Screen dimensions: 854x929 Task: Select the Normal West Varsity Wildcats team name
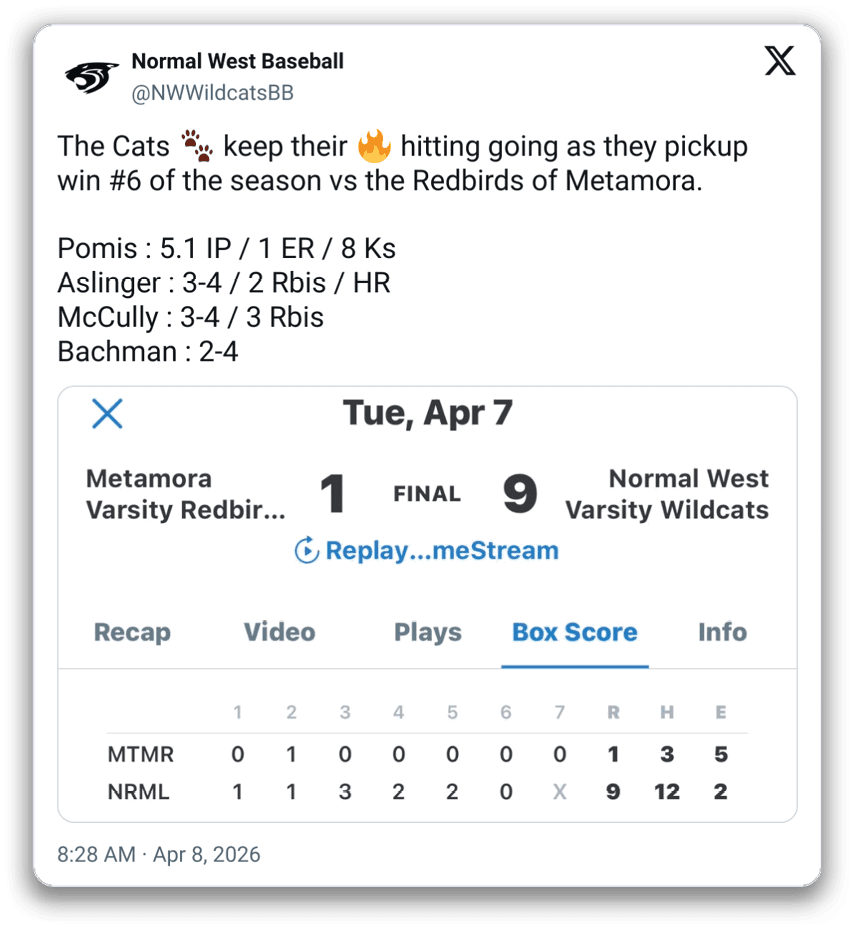[667, 494]
